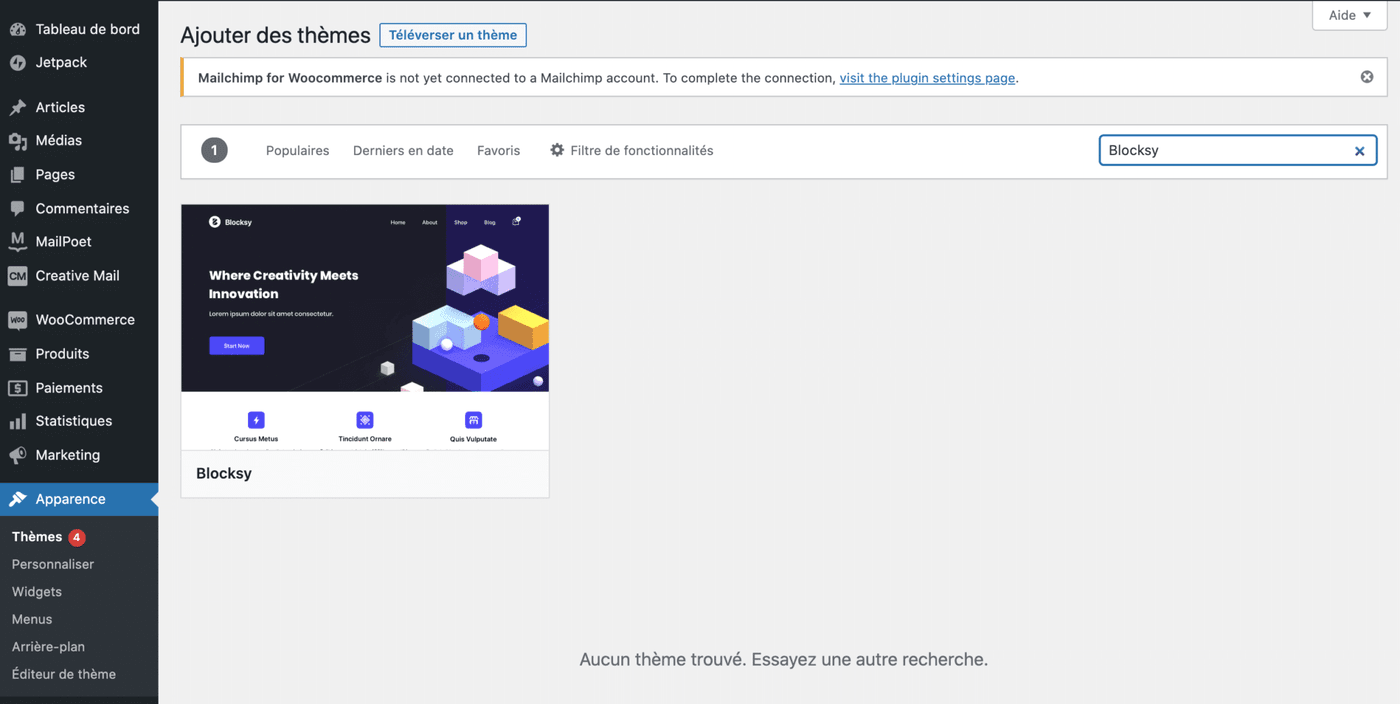Dismiss the Mailchimp notification

click(1366, 77)
